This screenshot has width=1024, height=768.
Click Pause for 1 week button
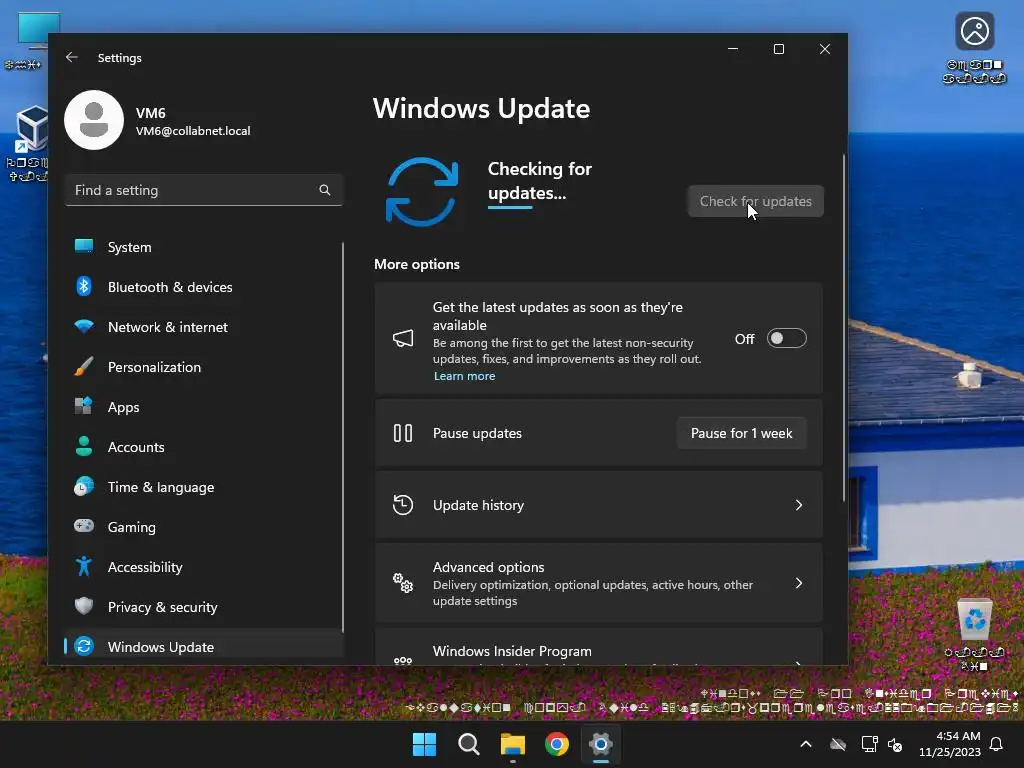[x=741, y=433]
